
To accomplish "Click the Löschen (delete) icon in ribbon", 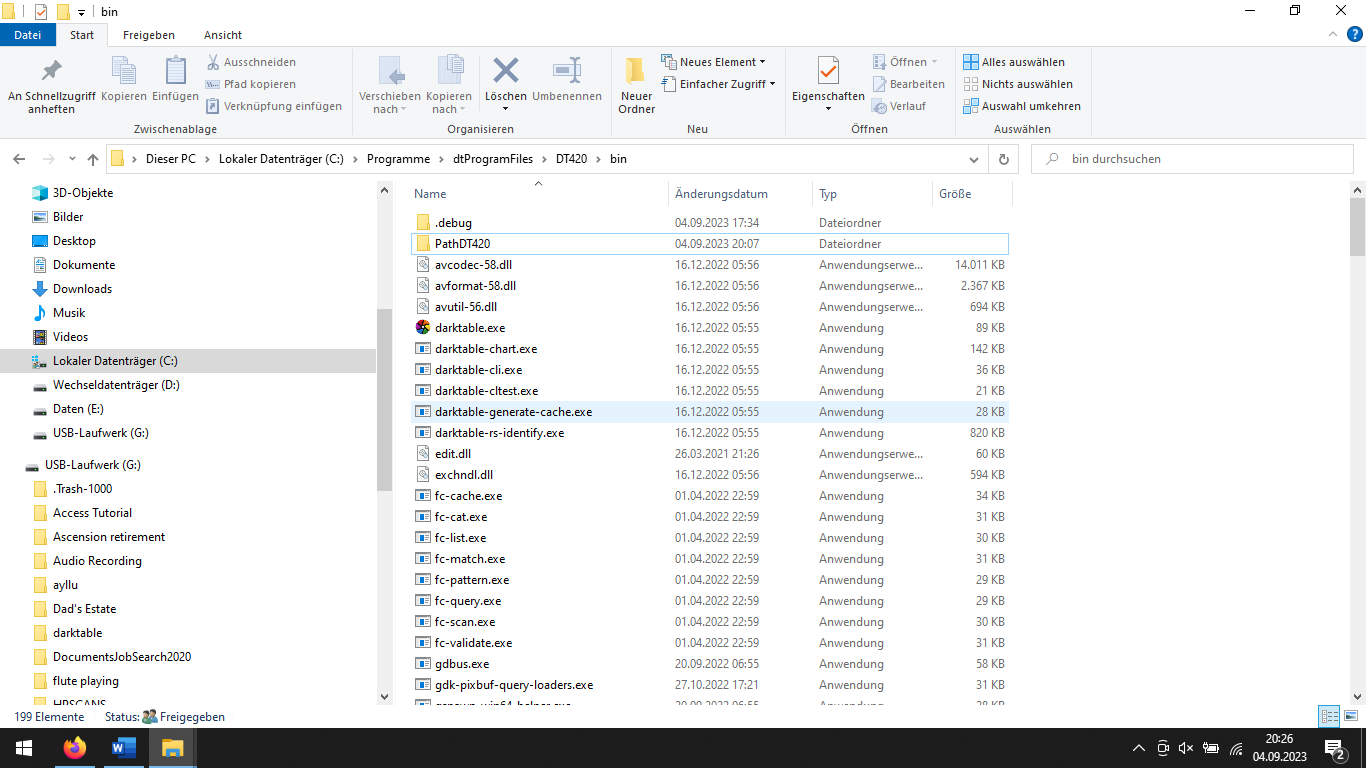I will click(x=506, y=73).
